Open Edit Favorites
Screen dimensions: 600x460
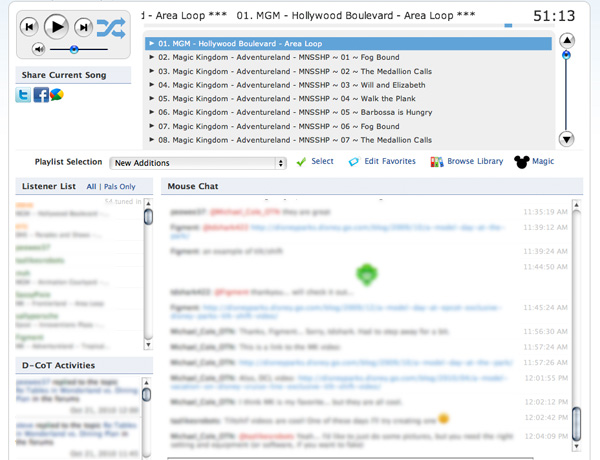click(390, 161)
